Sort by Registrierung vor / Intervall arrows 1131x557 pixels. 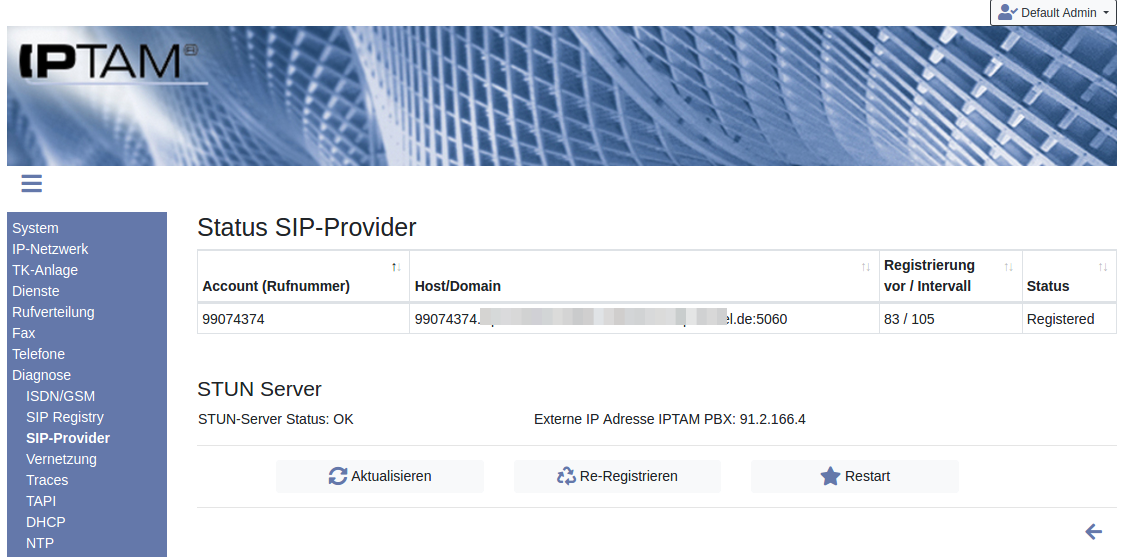point(1009,267)
